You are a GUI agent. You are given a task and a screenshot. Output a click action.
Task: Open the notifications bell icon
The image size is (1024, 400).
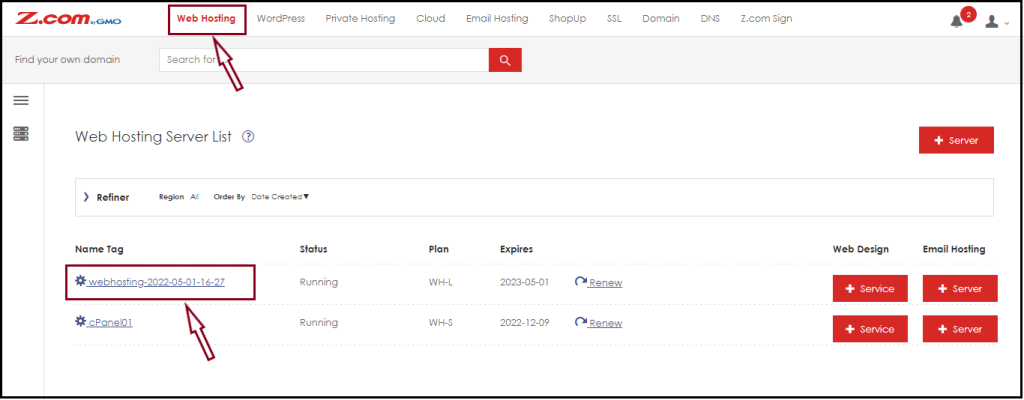956,21
